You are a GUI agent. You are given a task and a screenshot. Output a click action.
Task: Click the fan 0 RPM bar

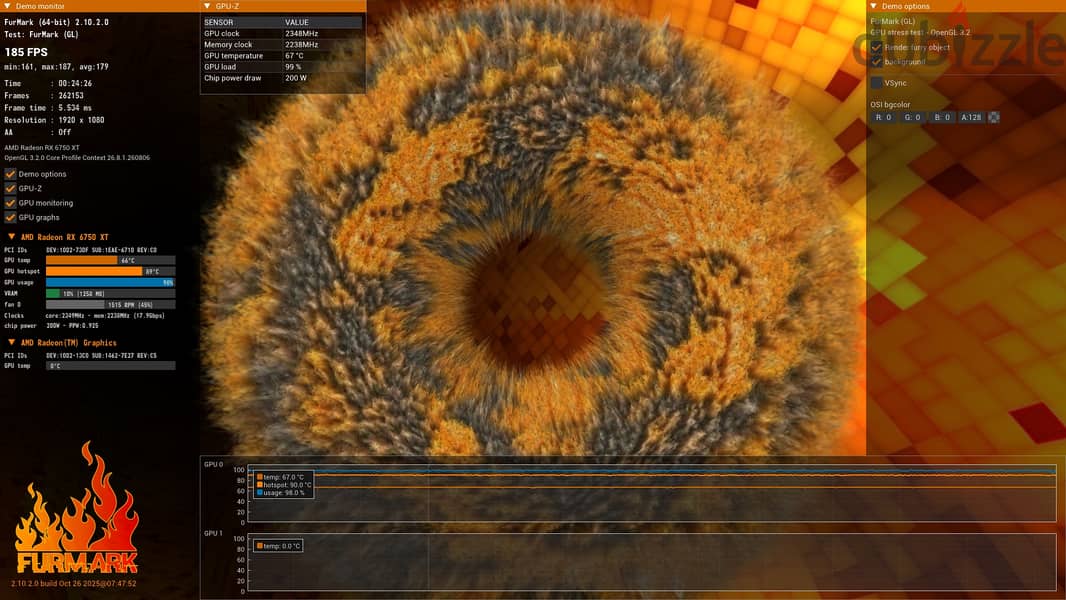tap(110, 304)
